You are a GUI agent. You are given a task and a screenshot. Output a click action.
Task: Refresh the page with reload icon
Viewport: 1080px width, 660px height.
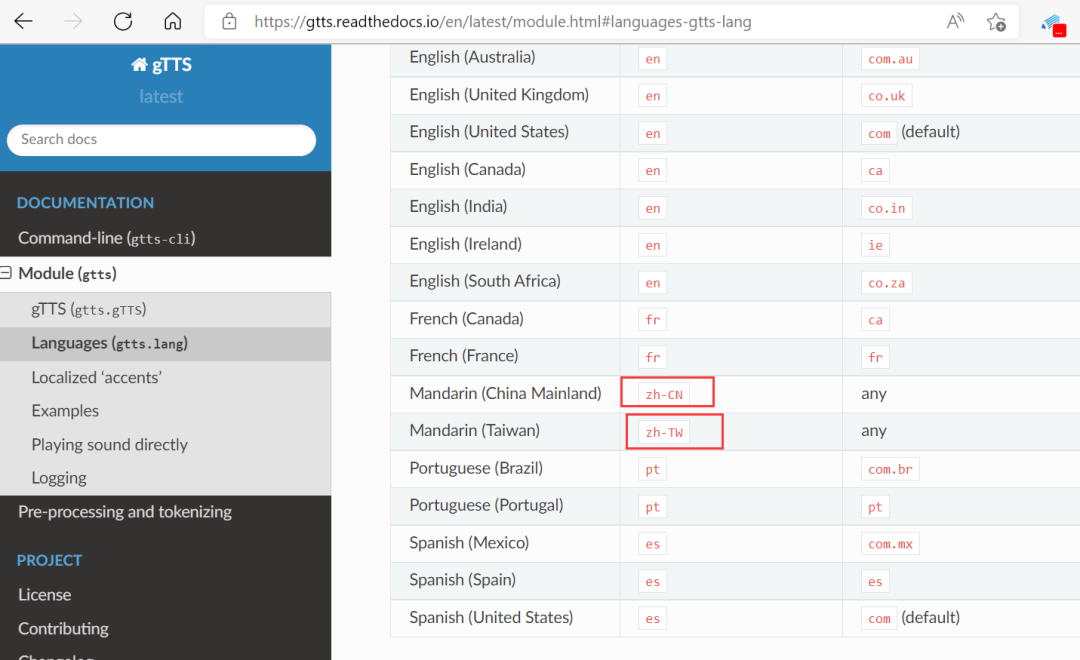coord(123,21)
